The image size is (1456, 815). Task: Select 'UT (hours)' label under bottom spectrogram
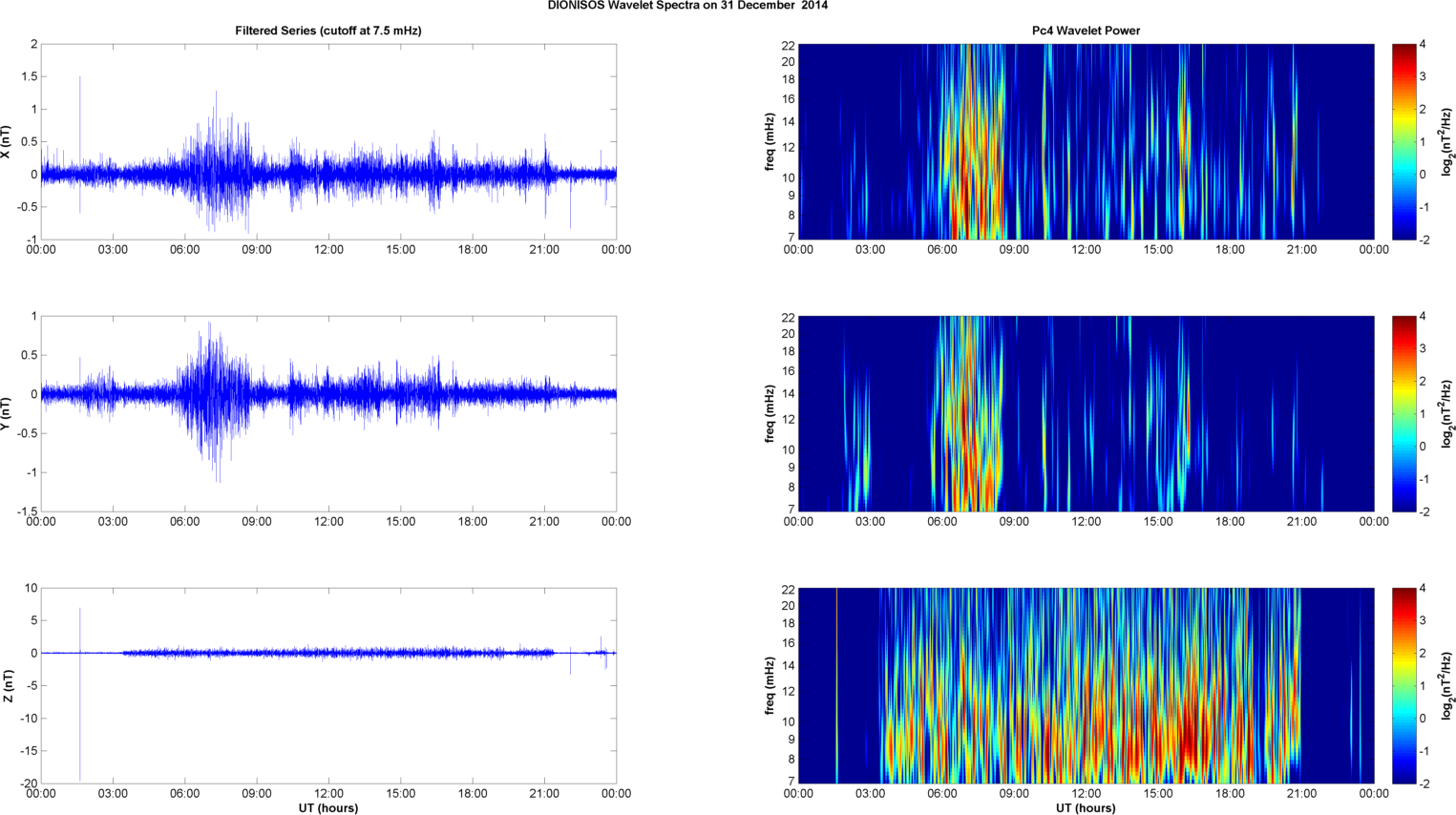[1086, 807]
